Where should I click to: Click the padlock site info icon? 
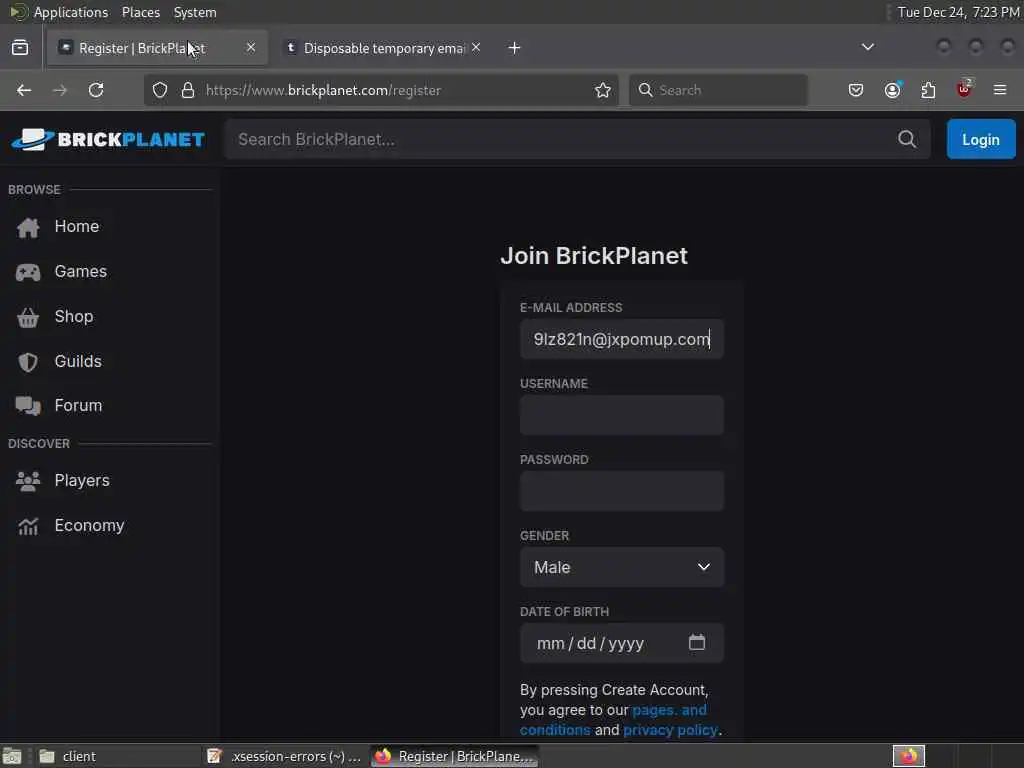click(x=188, y=90)
